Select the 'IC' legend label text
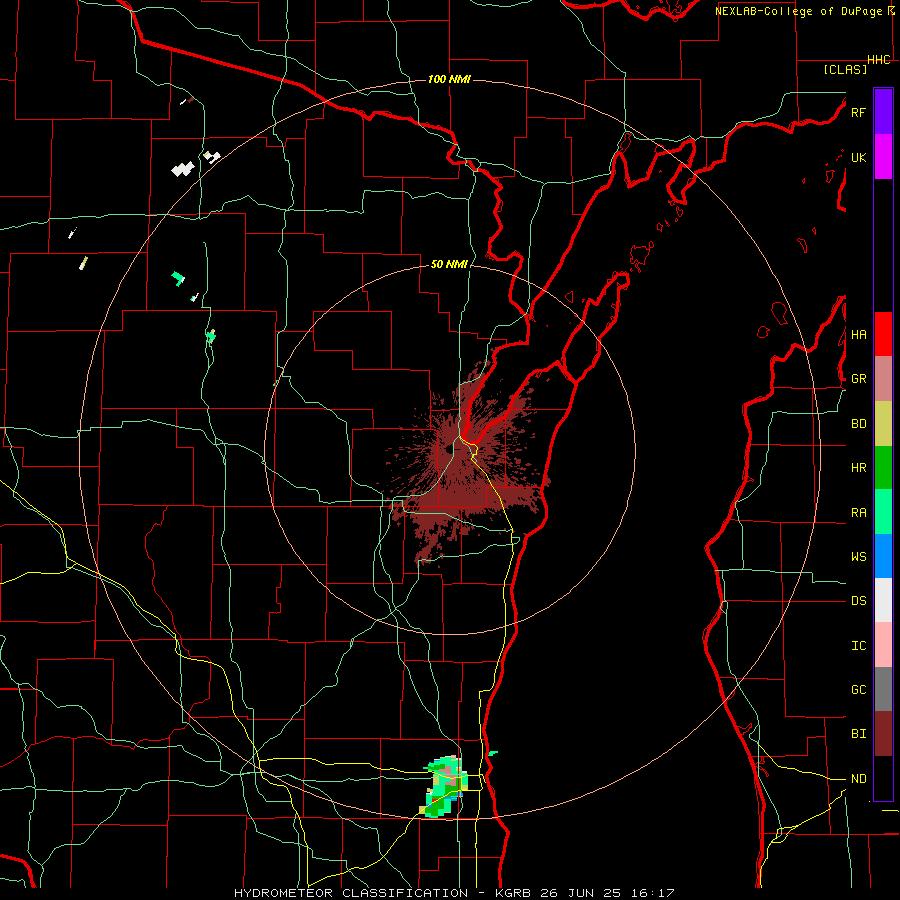The image size is (900, 900). coord(858,645)
